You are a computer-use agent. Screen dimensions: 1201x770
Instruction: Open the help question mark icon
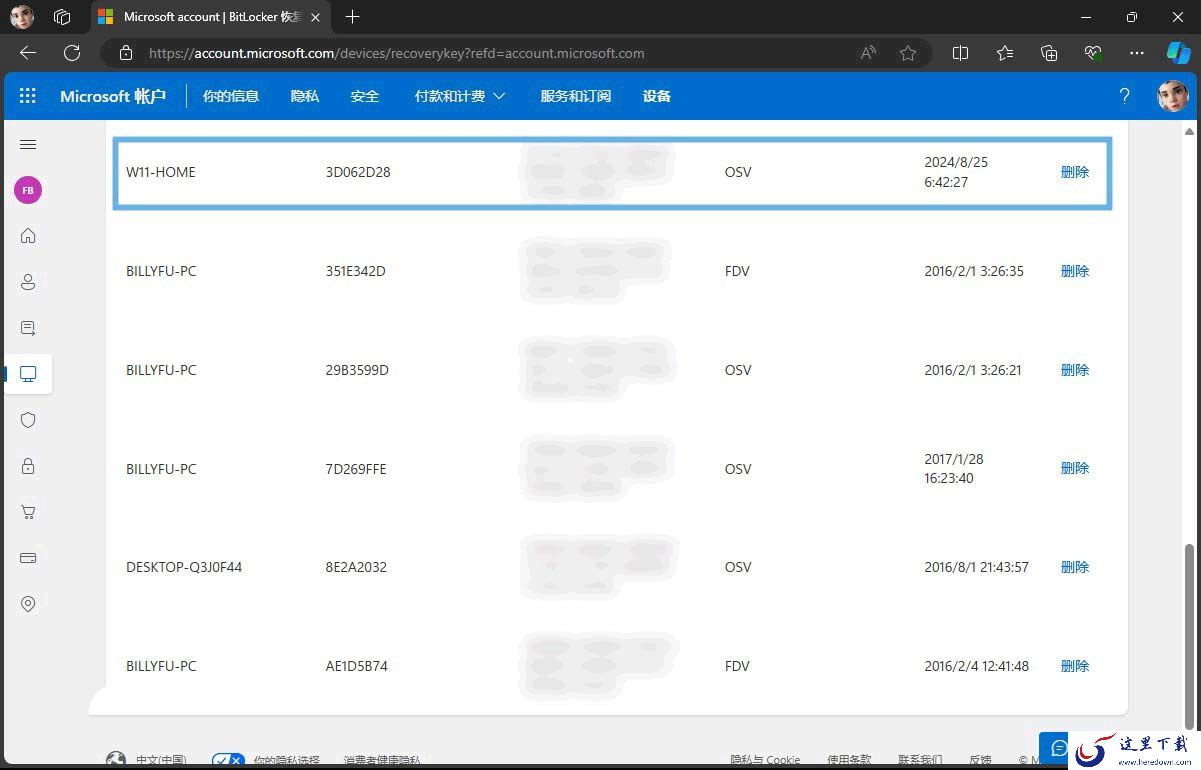[1125, 96]
